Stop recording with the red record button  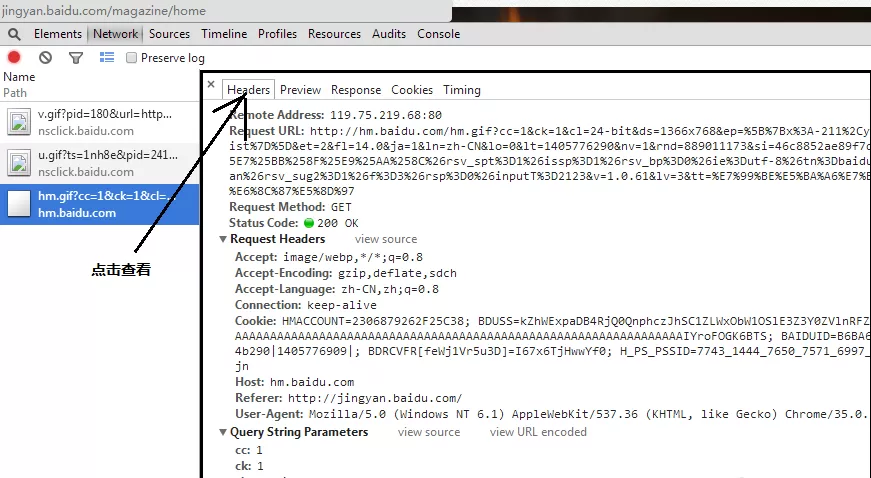[14, 57]
